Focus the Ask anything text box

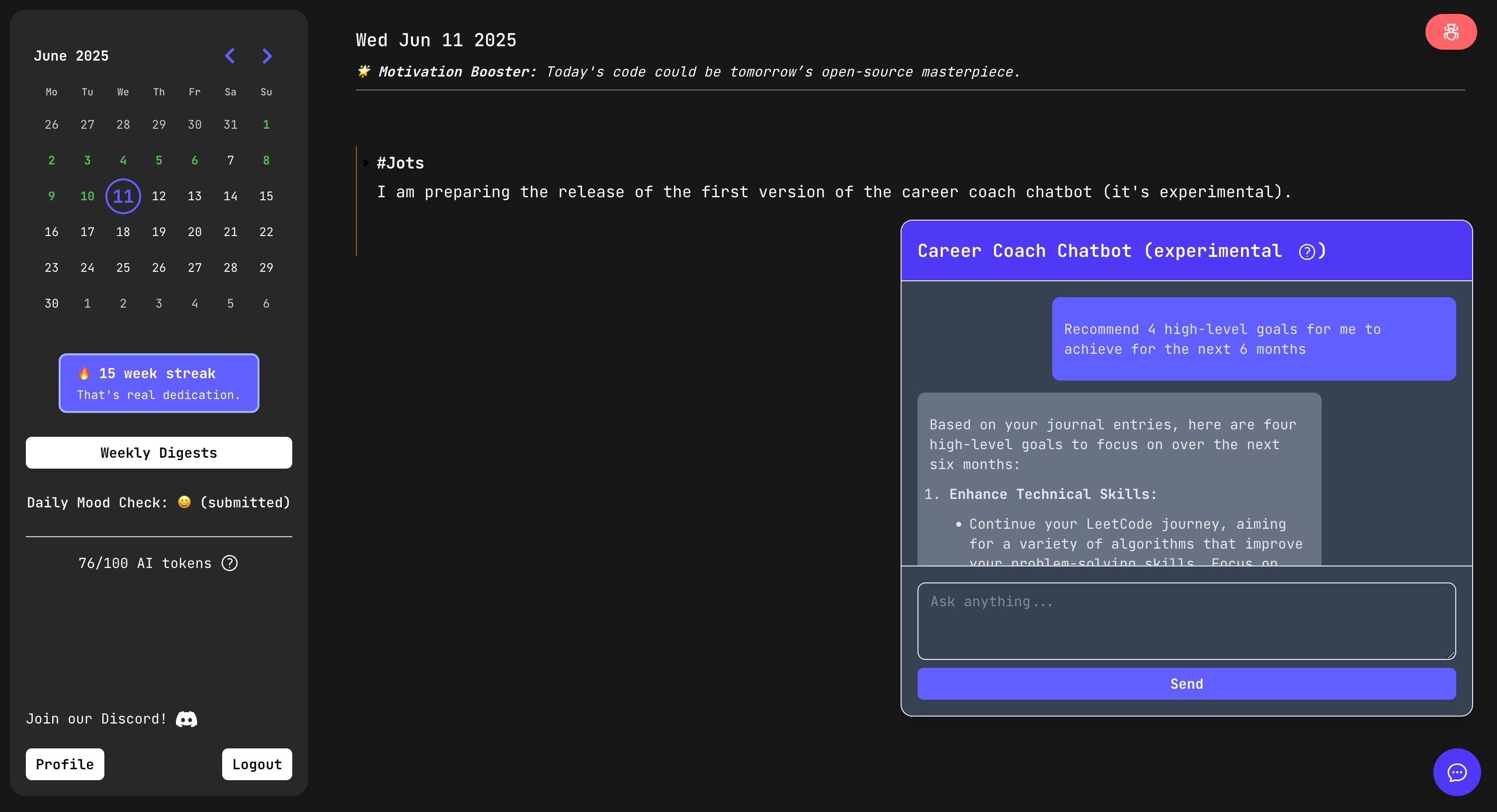[1186, 621]
